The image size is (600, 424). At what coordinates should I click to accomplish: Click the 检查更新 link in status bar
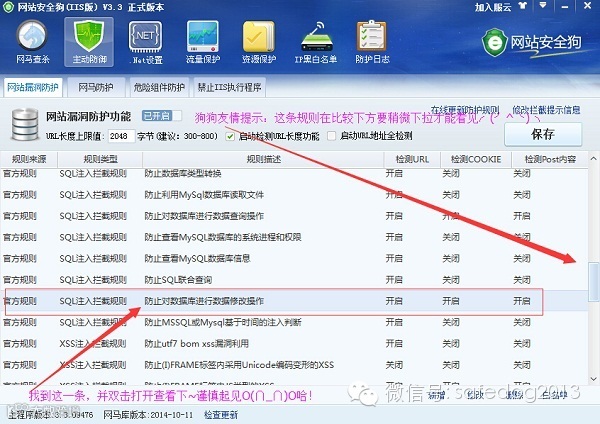coord(221,415)
